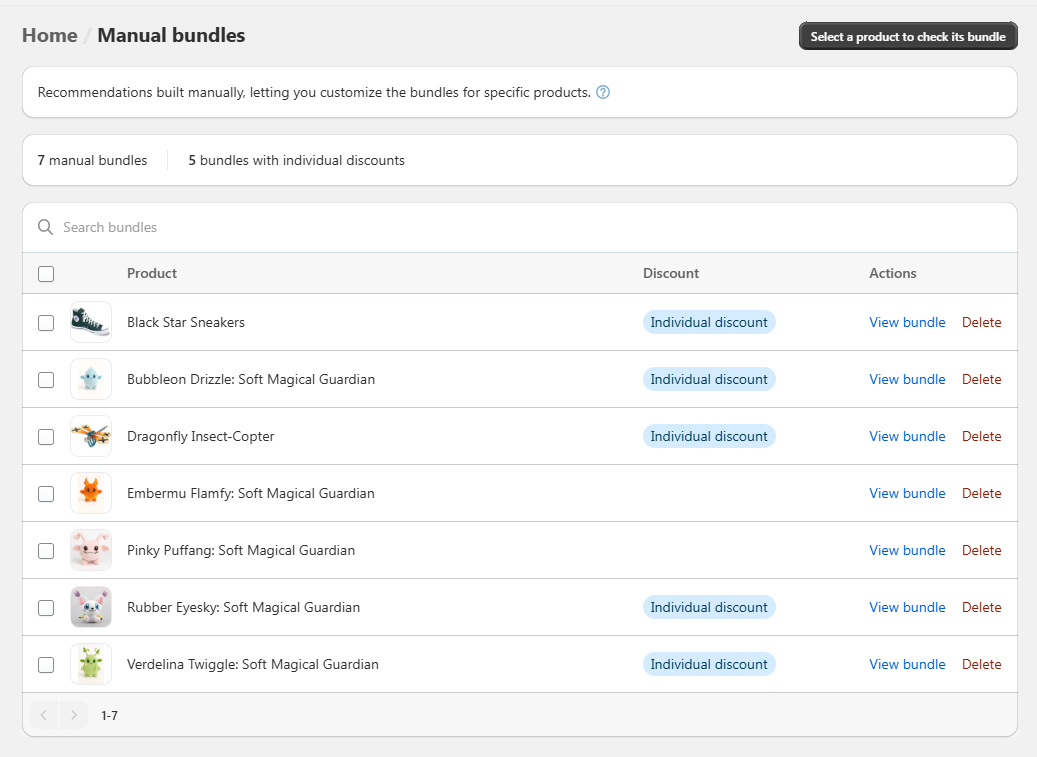Viewport: 1037px width, 757px height.
Task: Open Black Star Sneakers product thumbnail
Action: point(91,322)
